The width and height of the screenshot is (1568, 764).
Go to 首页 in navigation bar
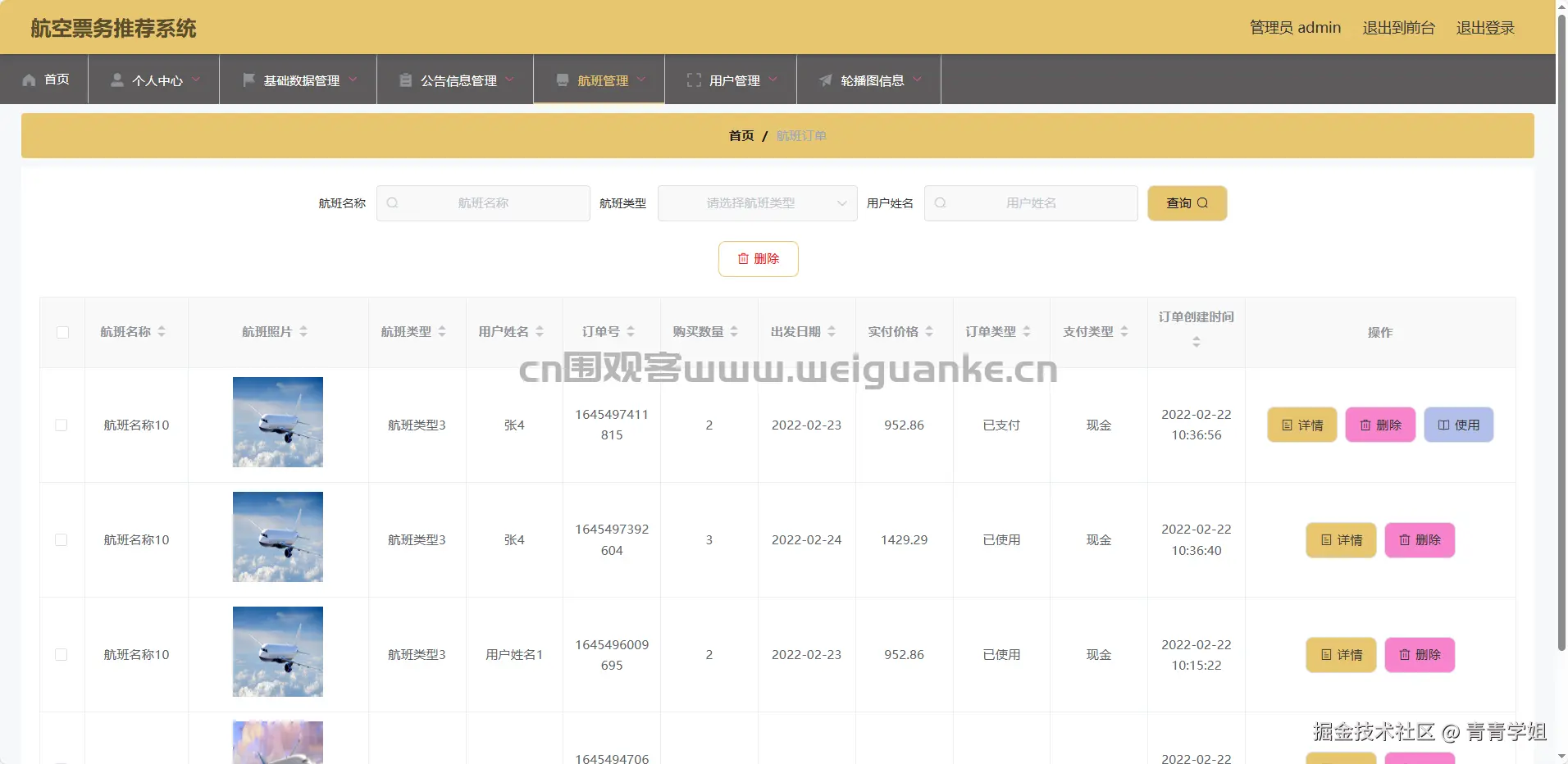point(45,80)
